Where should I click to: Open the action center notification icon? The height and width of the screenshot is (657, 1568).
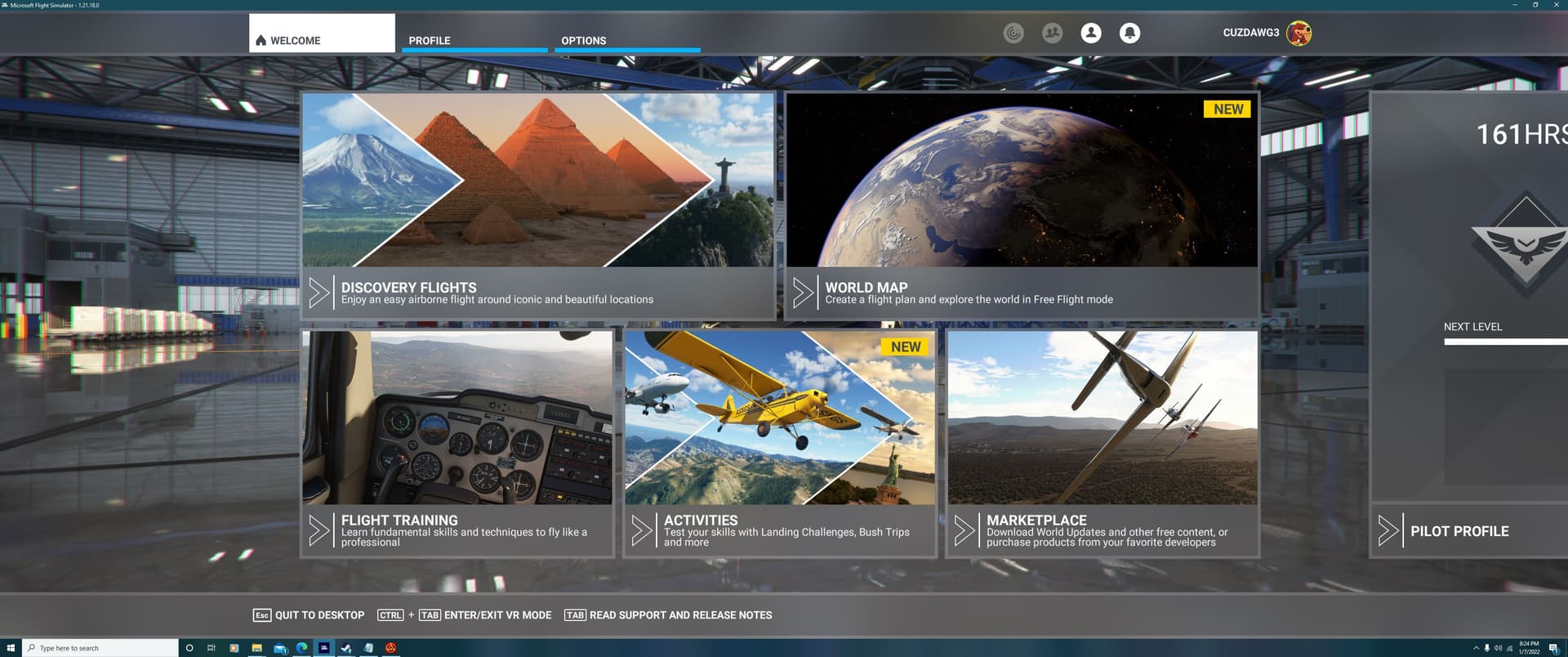click(x=1553, y=648)
